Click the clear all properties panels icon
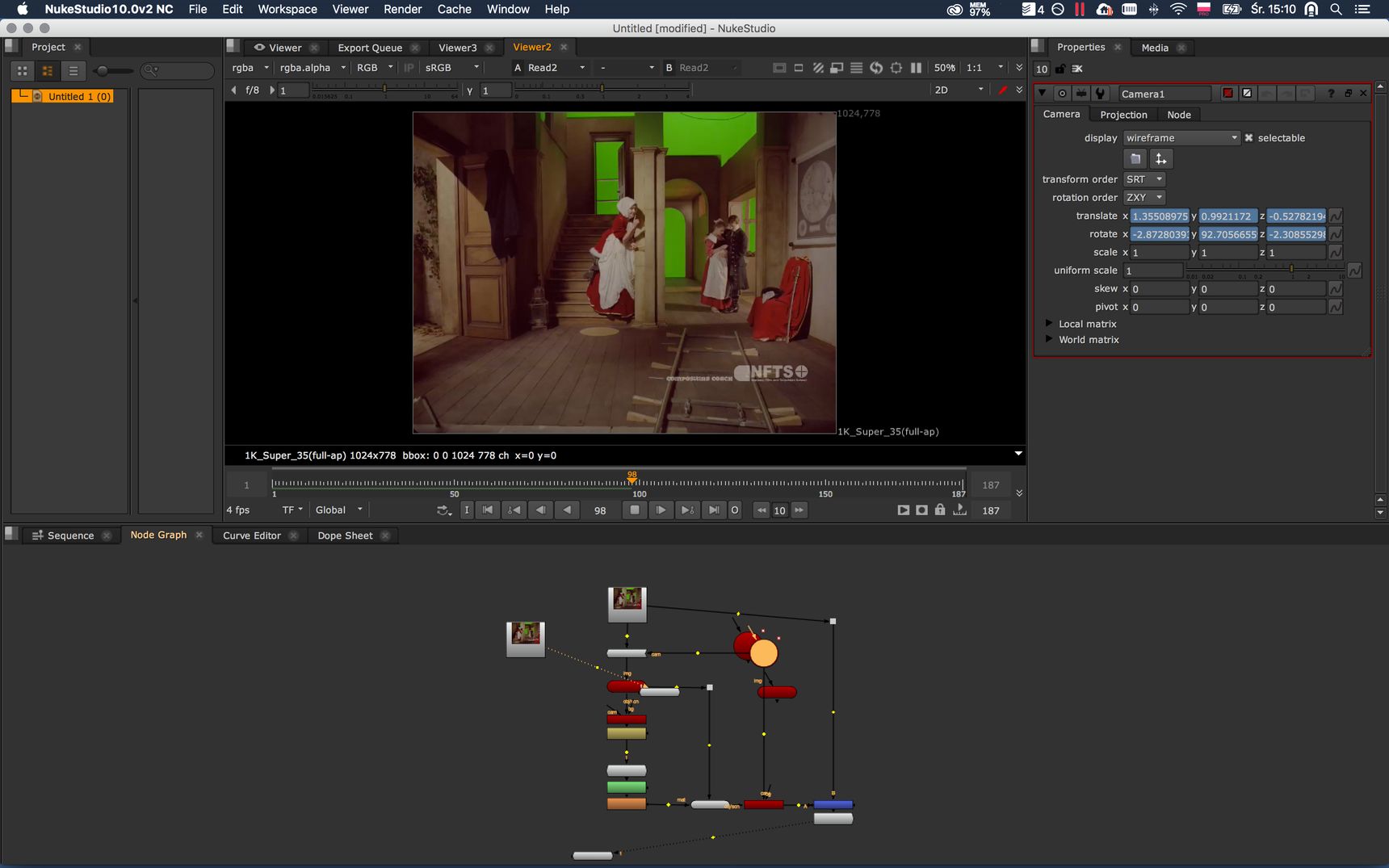This screenshot has height=868, width=1389. [1077, 69]
